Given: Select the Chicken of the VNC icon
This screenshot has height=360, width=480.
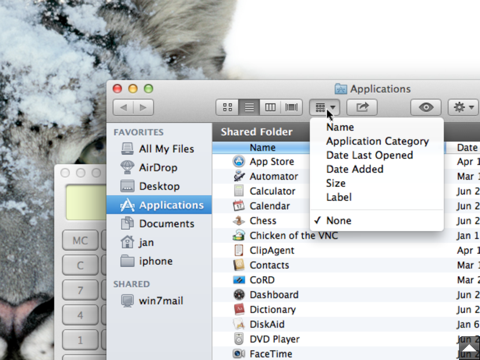Looking at the screenshot, I should pos(239,235).
